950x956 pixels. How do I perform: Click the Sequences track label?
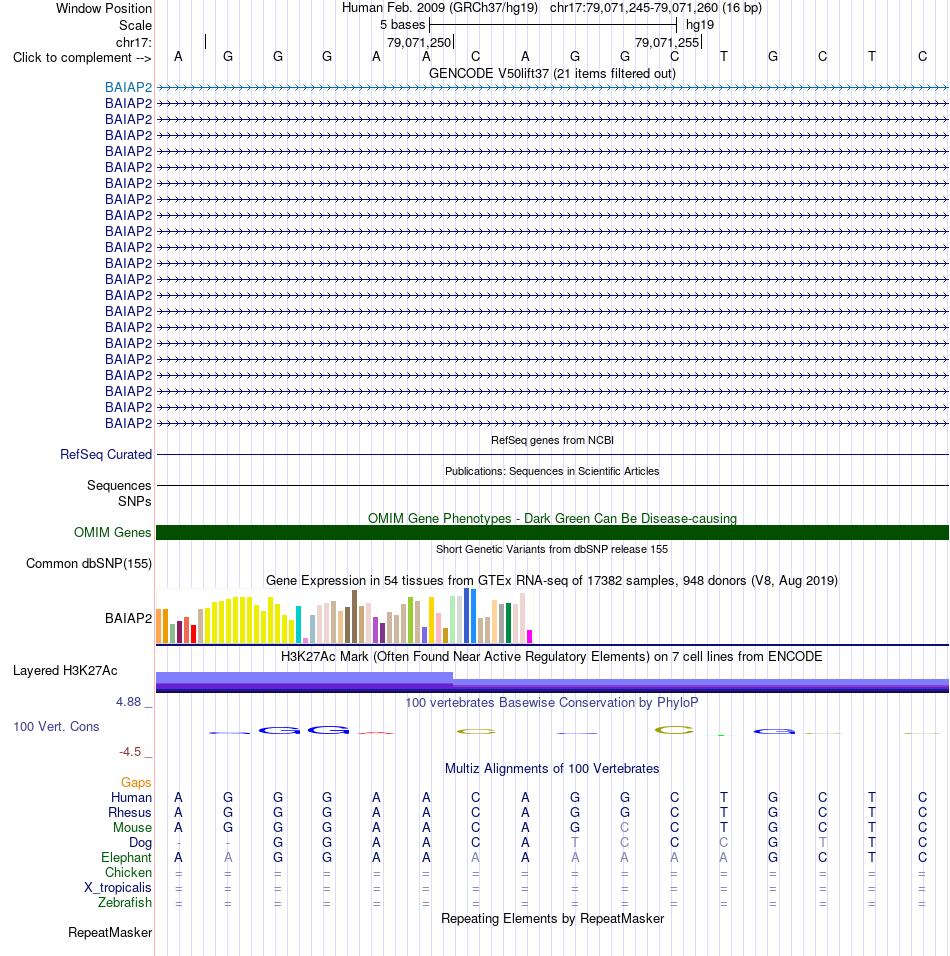[119, 485]
